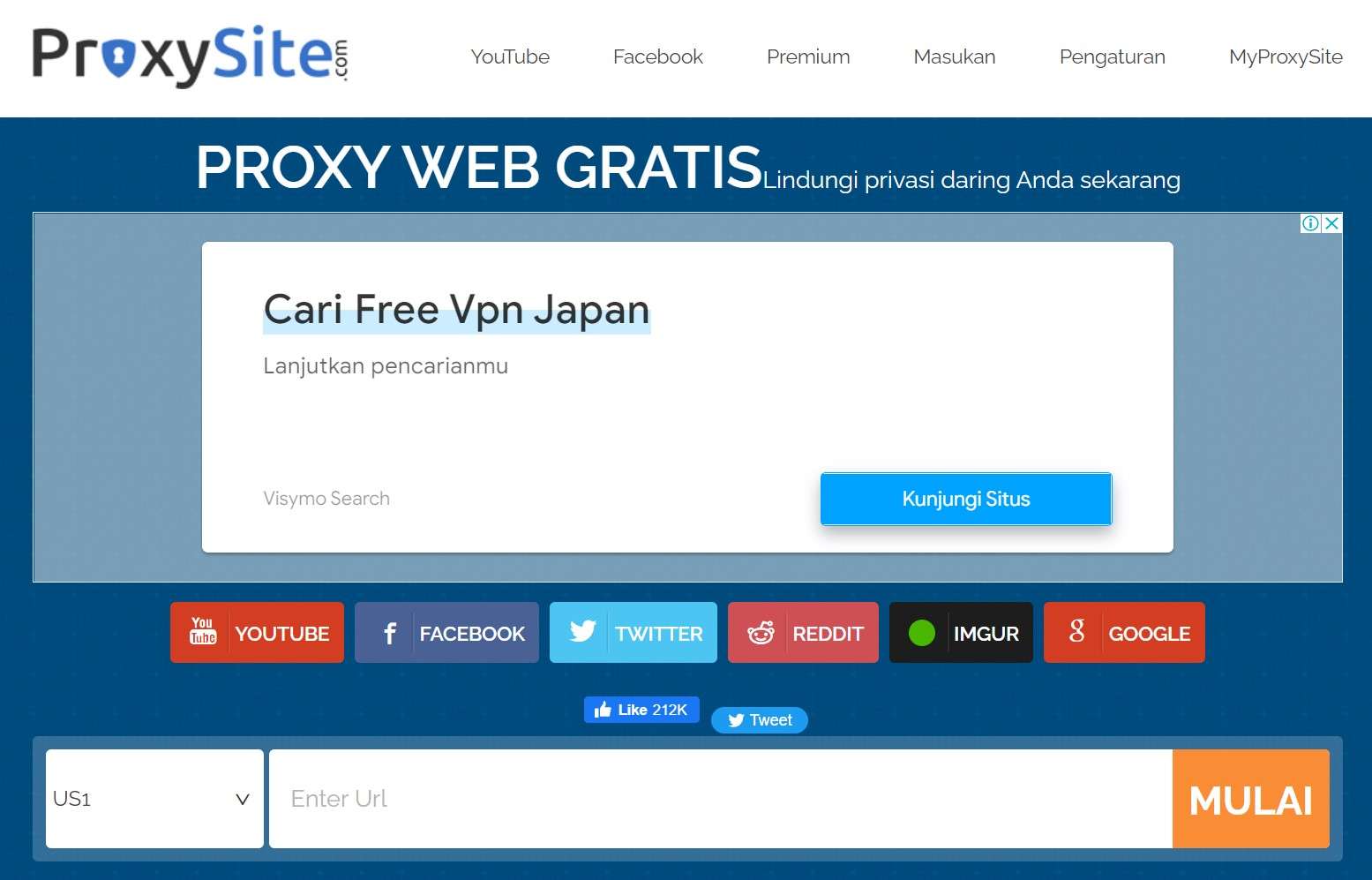The height and width of the screenshot is (880, 1372).
Task: Click the ProxySite.com logo
Action: coord(188,55)
